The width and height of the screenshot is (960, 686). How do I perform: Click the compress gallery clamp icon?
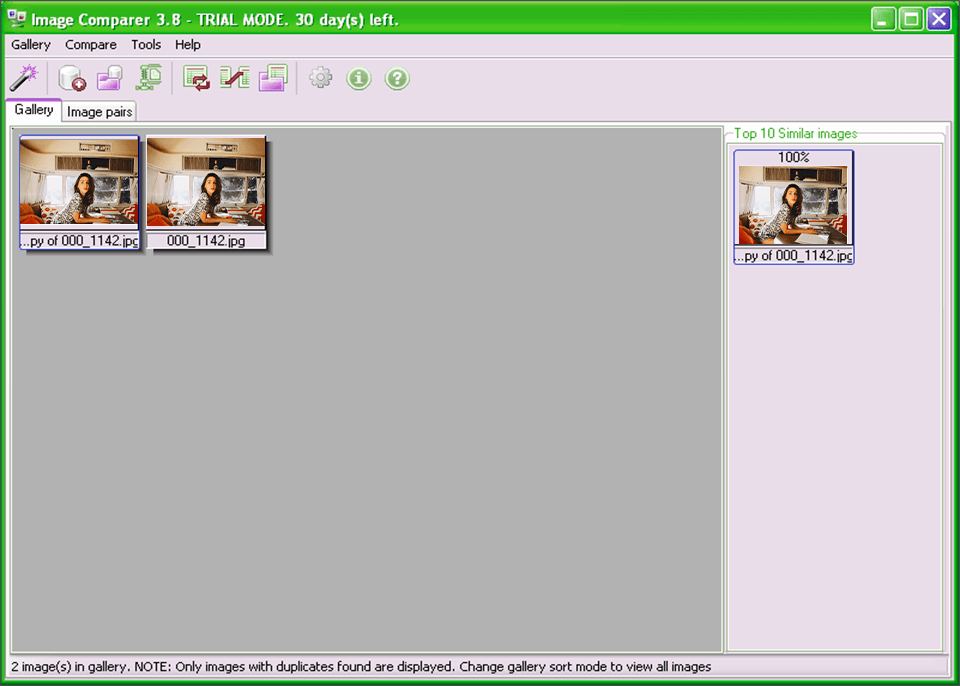click(149, 78)
